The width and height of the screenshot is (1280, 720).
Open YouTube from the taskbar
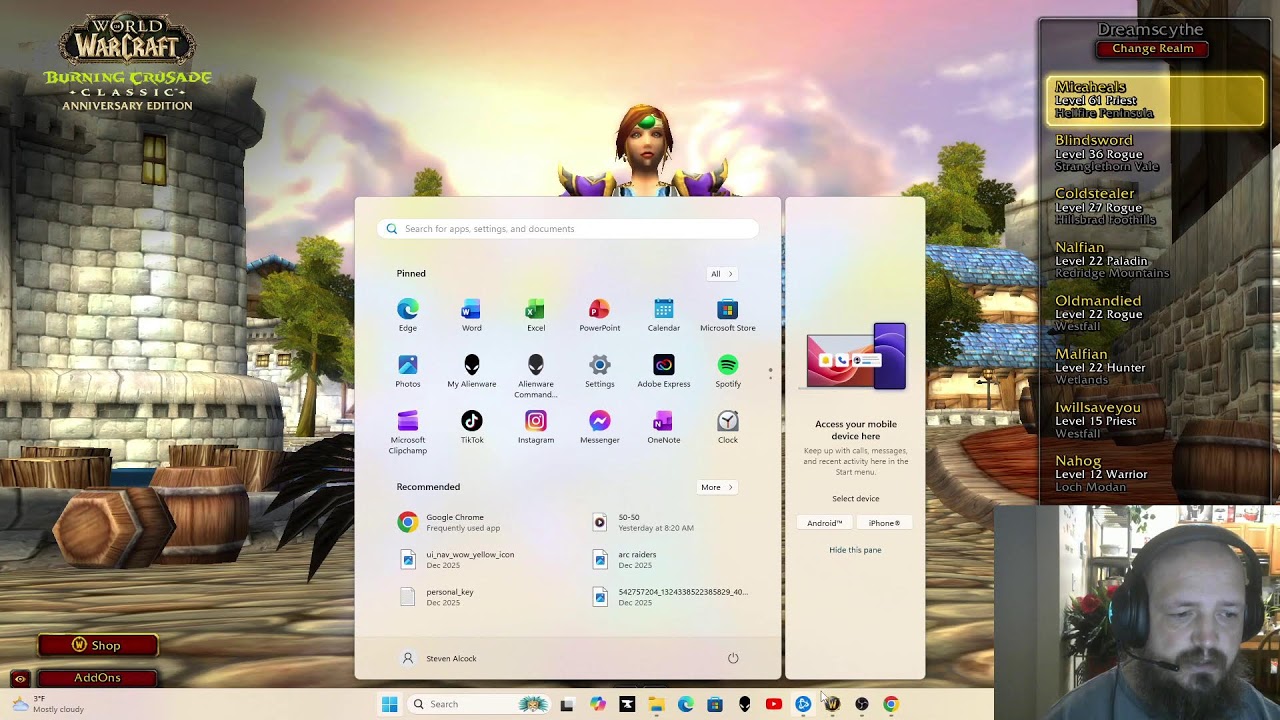pos(773,704)
